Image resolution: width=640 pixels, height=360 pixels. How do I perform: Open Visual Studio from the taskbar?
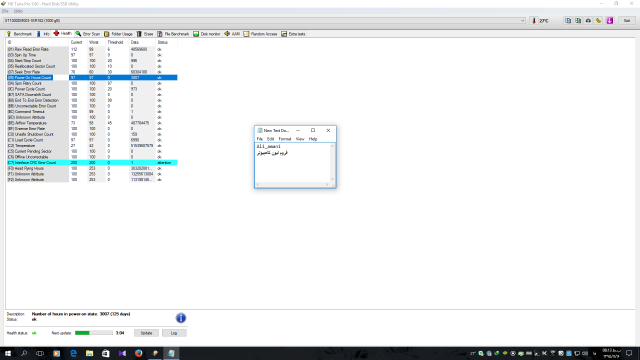[122, 353]
